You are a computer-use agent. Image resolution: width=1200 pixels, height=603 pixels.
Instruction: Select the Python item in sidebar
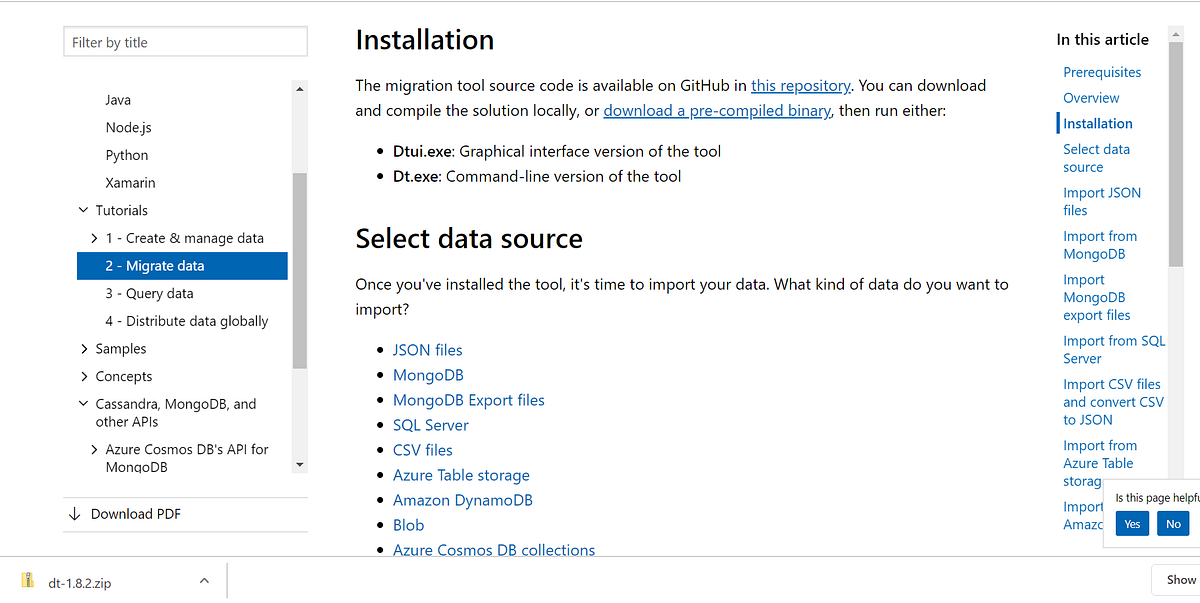point(127,156)
